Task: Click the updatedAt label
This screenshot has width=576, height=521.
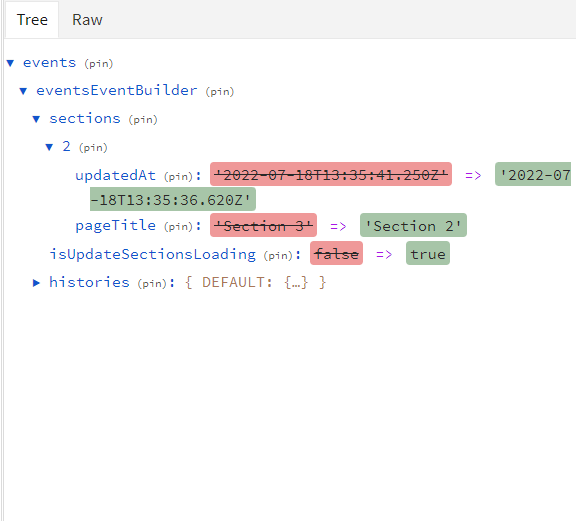Action: point(115,176)
